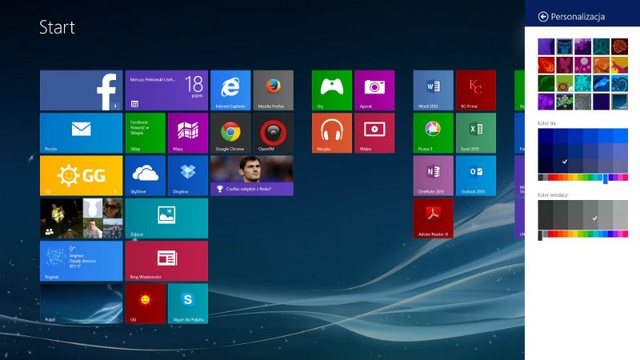Open the Muzyka headphones tile

pos(332,133)
